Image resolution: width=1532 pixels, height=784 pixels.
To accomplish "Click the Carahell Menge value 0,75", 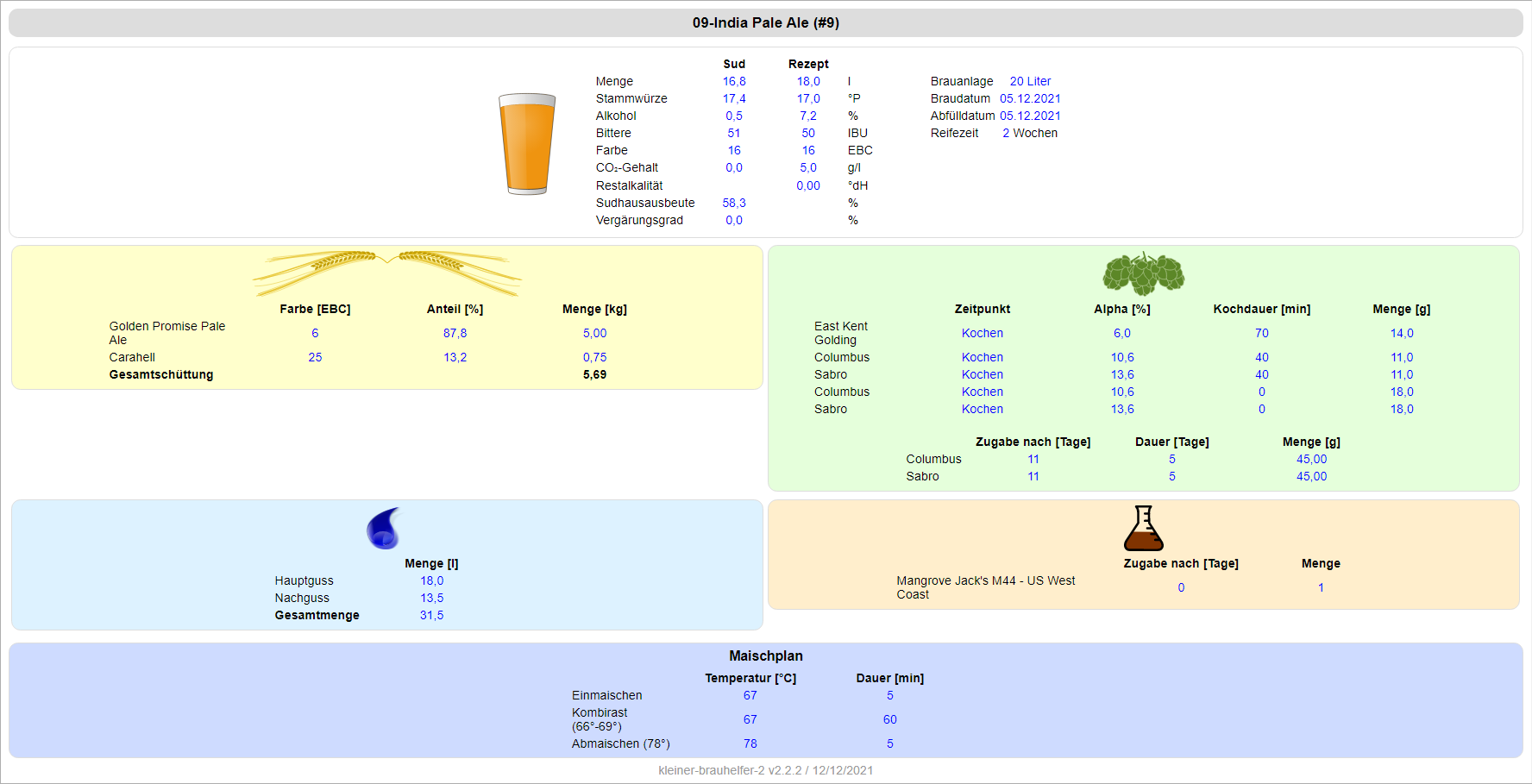I will point(594,357).
